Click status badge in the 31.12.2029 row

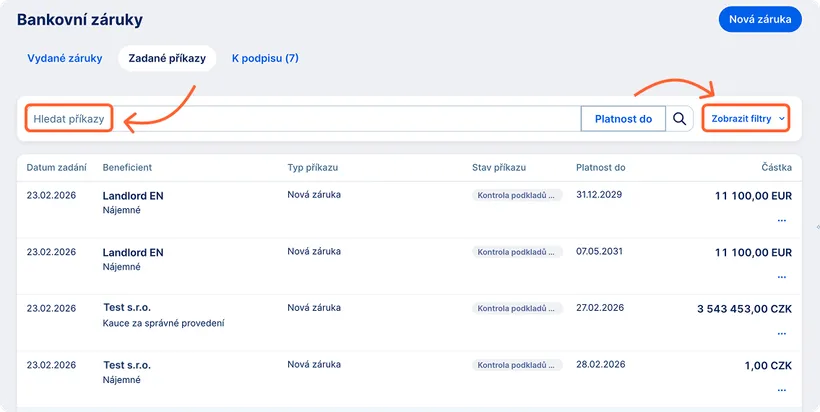(517, 195)
